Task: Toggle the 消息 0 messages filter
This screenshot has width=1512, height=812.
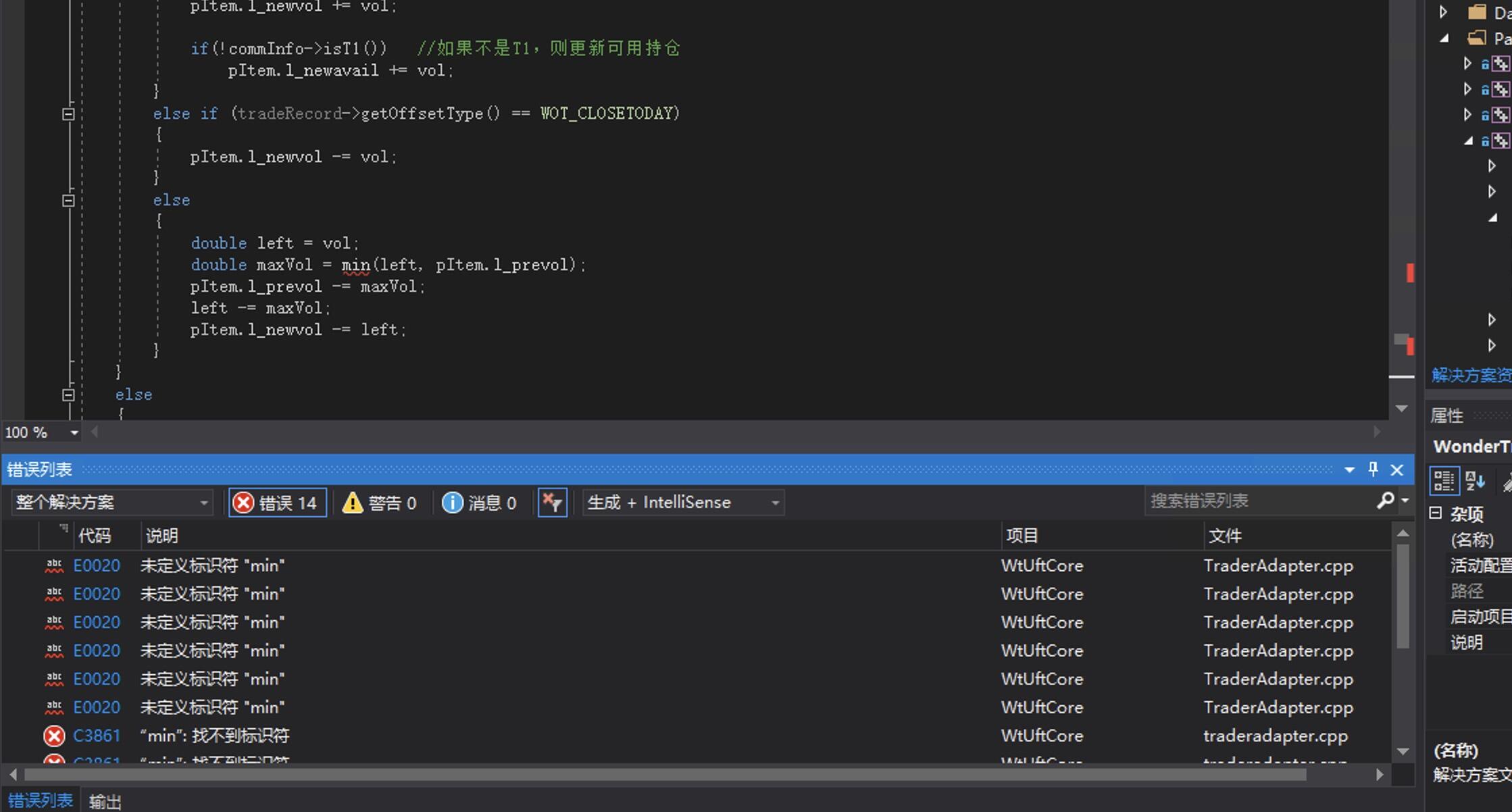Action: (480, 503)
